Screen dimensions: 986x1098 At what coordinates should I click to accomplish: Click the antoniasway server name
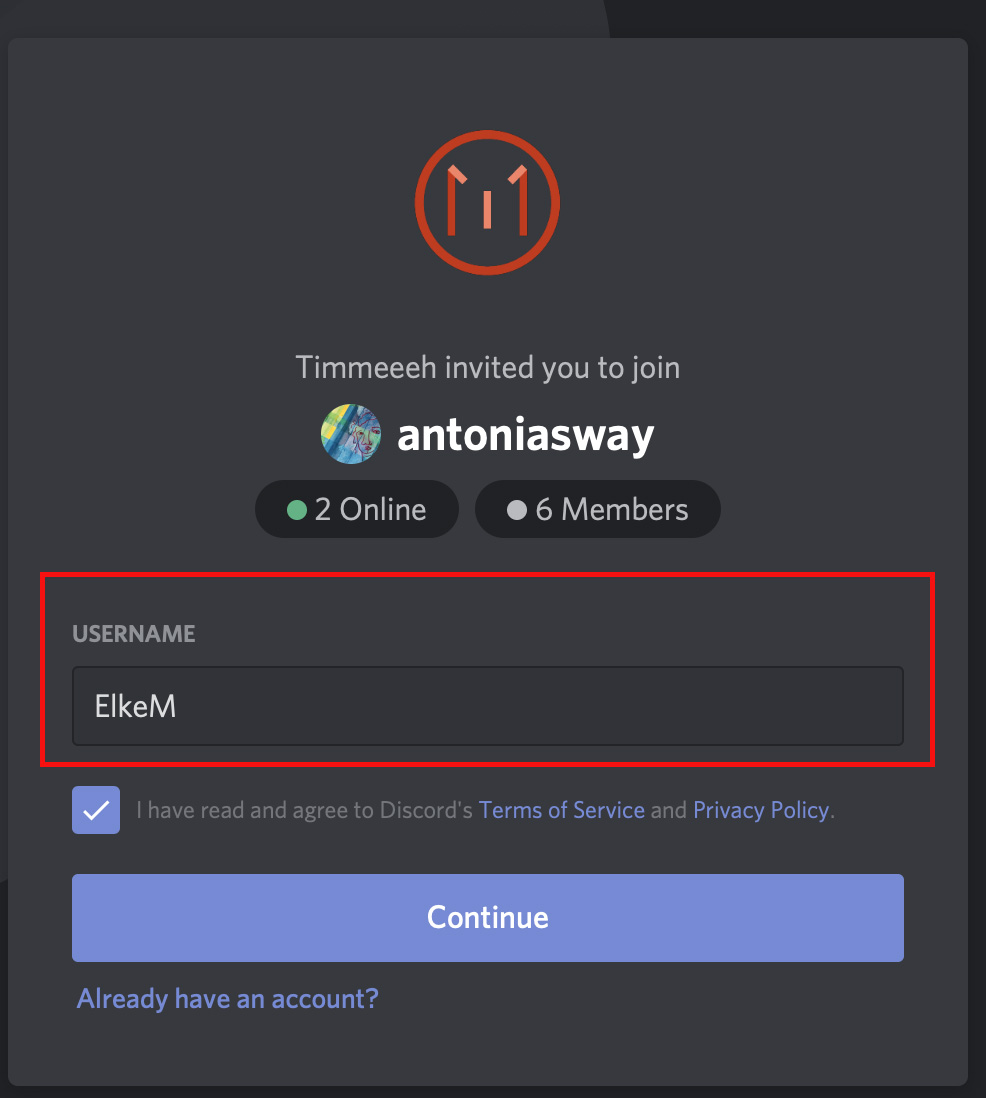click(x=525, y=435)
